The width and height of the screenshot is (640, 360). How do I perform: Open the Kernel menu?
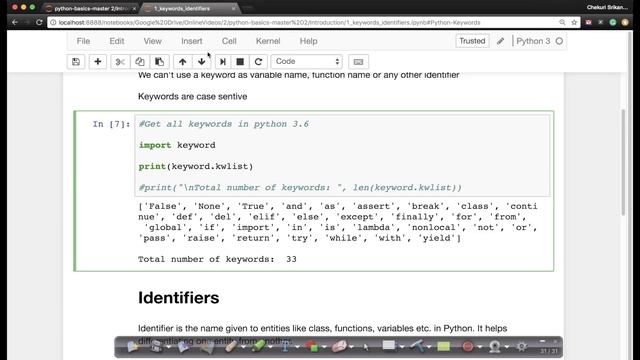[268, 41]
